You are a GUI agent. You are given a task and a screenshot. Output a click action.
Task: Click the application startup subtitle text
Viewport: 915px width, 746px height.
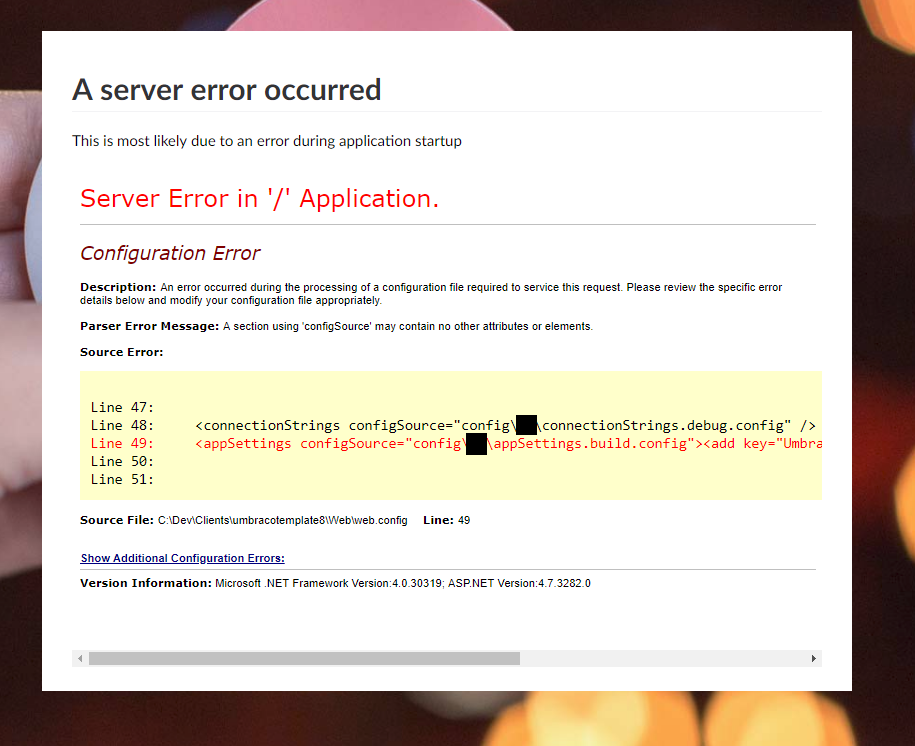click(267, 141)
